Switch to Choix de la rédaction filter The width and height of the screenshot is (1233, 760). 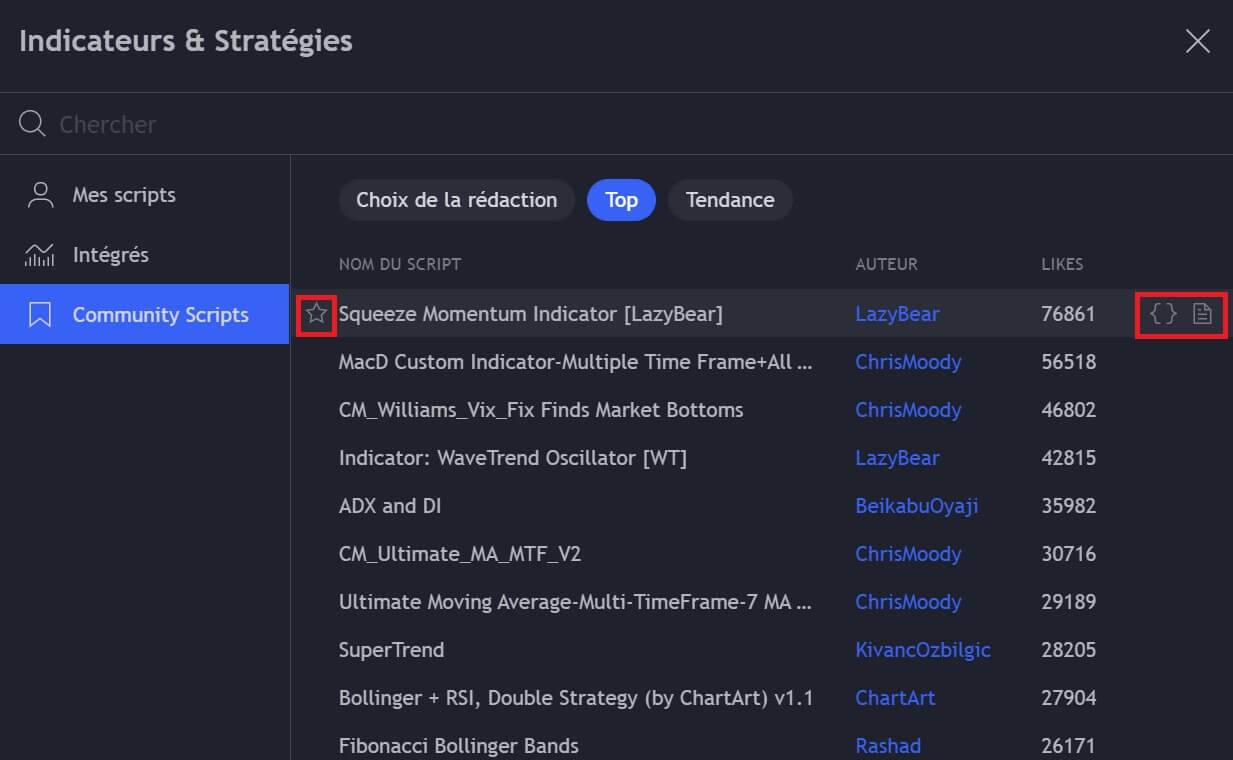click(456, 200)
